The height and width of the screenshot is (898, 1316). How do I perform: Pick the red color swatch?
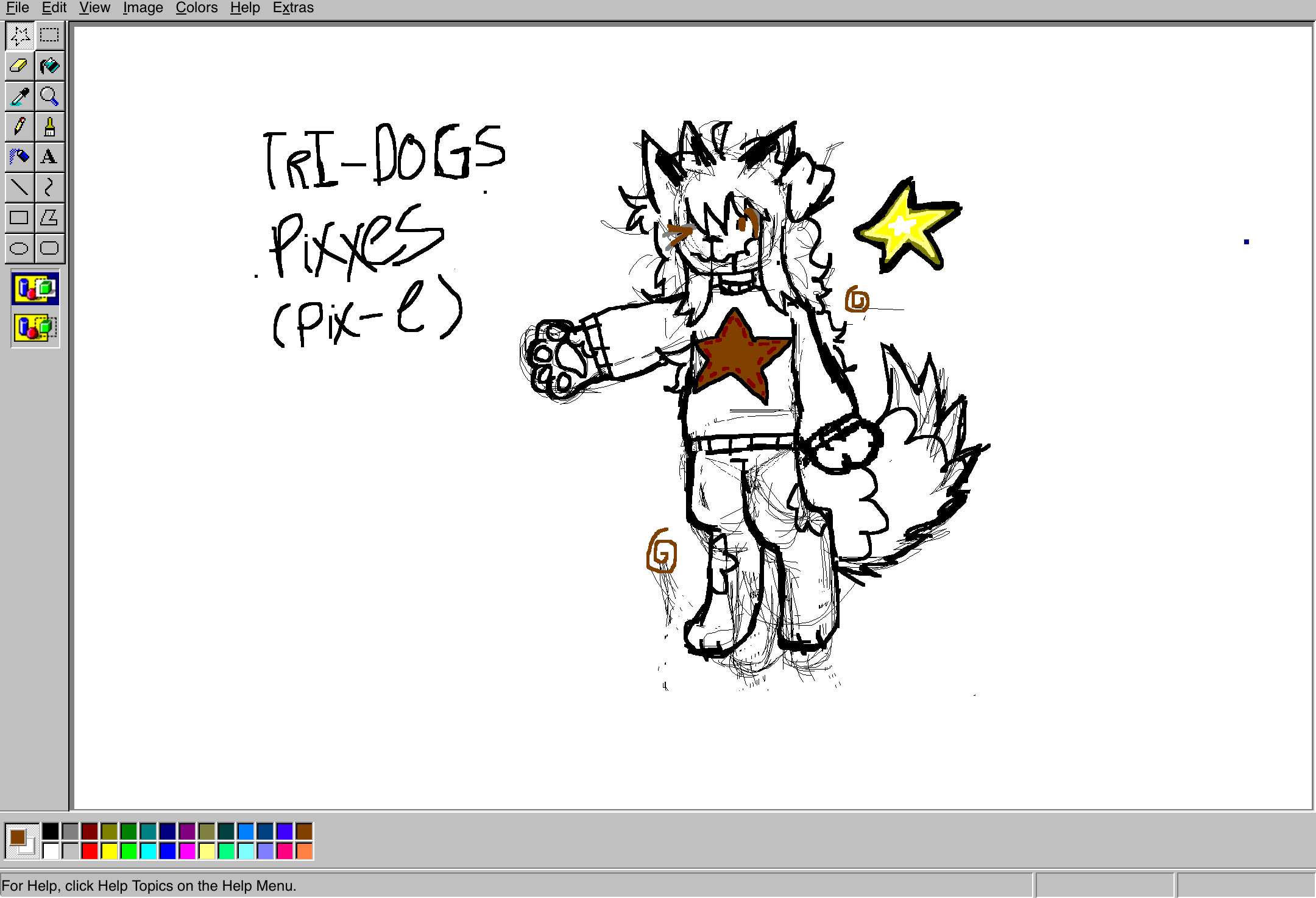[90, 850]
